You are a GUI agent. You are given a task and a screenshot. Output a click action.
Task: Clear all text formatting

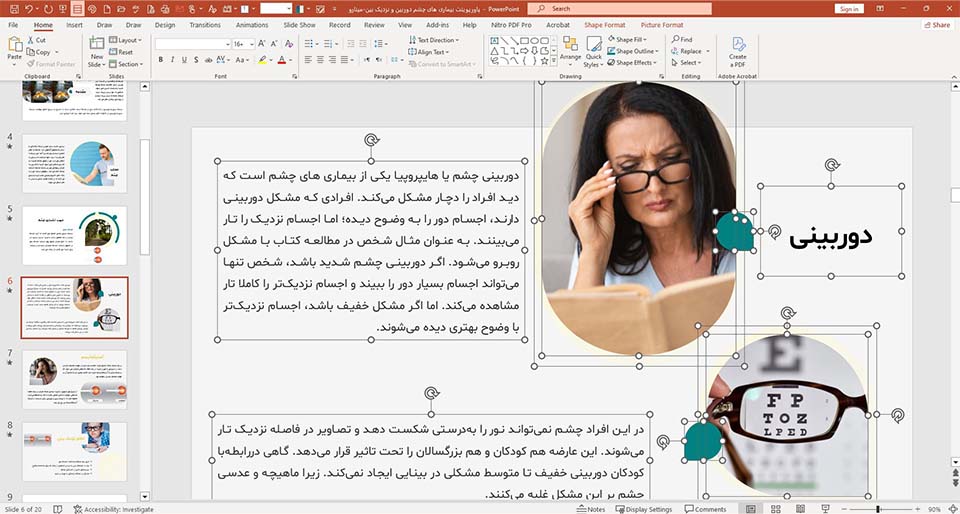288,44
